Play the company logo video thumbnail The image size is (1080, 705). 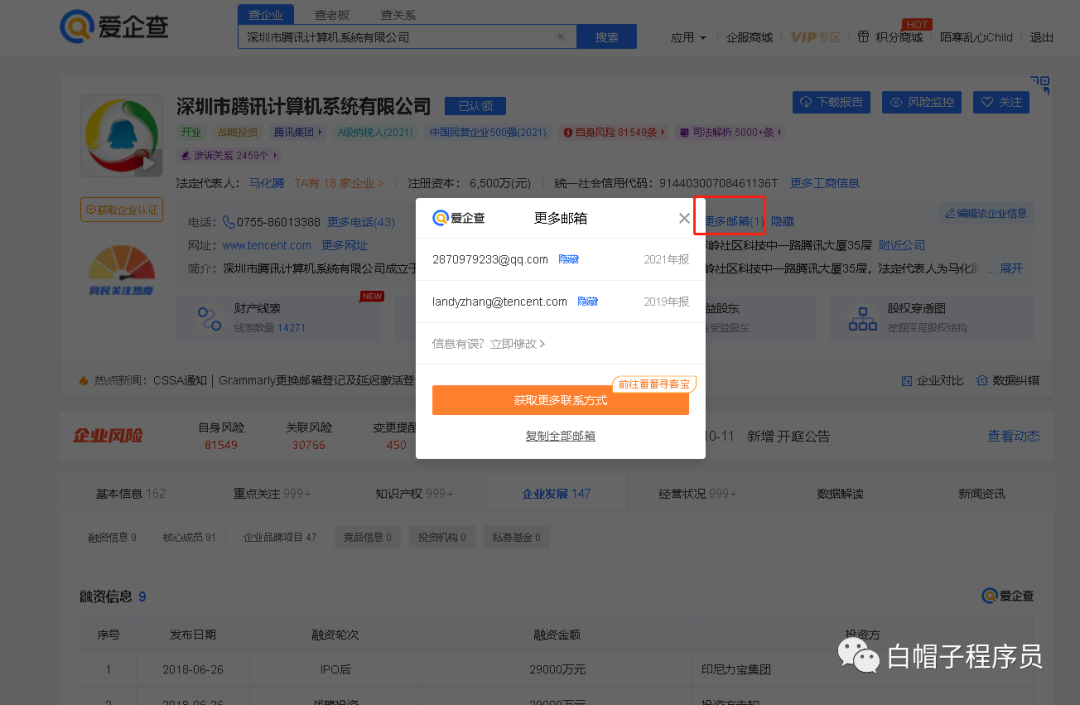click(x=148, y=163)
